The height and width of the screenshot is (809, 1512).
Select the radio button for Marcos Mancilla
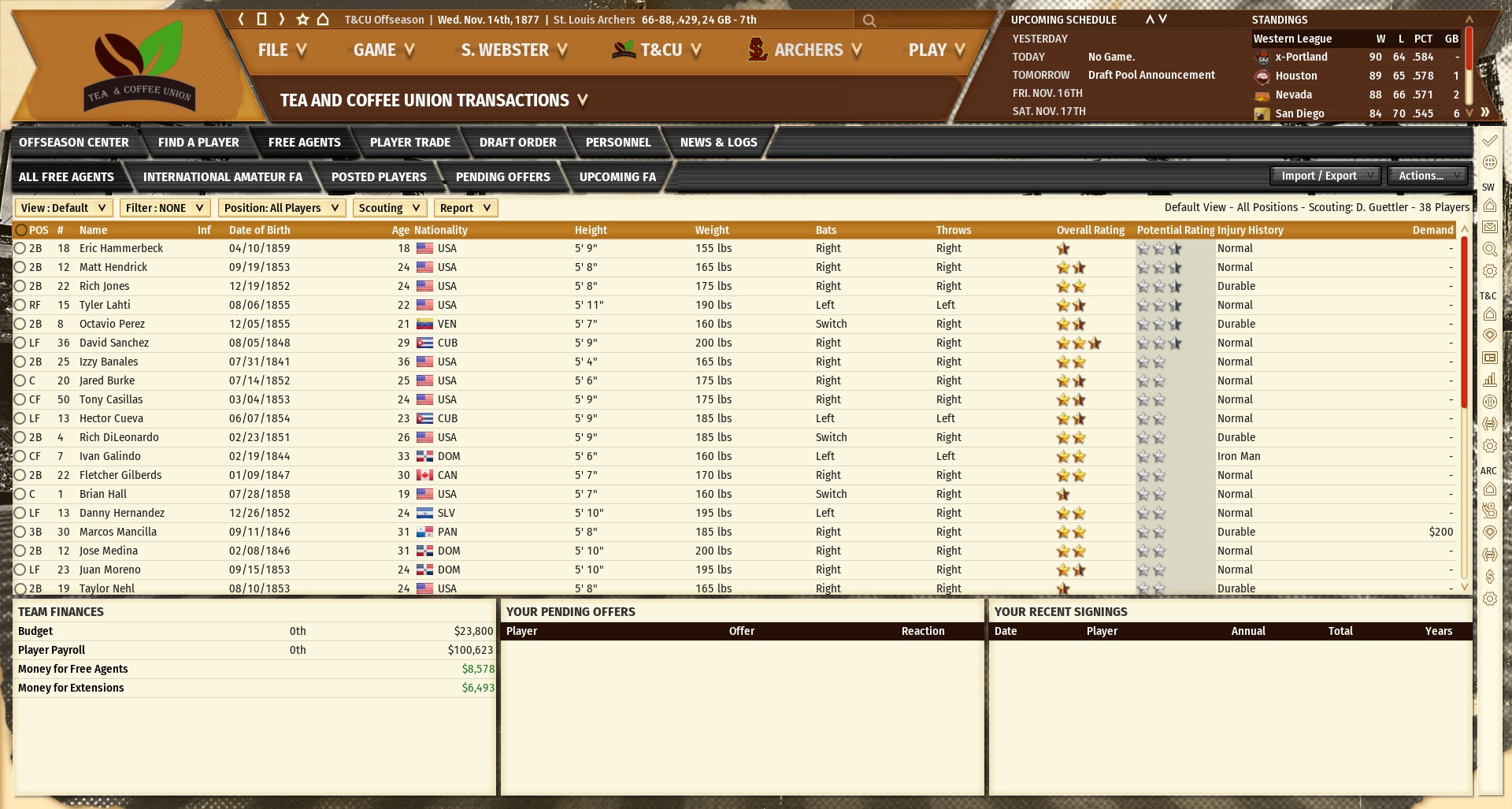(20, 532)
